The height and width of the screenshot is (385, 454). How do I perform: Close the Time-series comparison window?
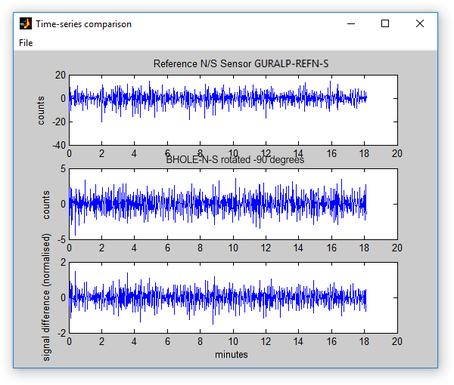pyautogui.click(x=420, y=24)
